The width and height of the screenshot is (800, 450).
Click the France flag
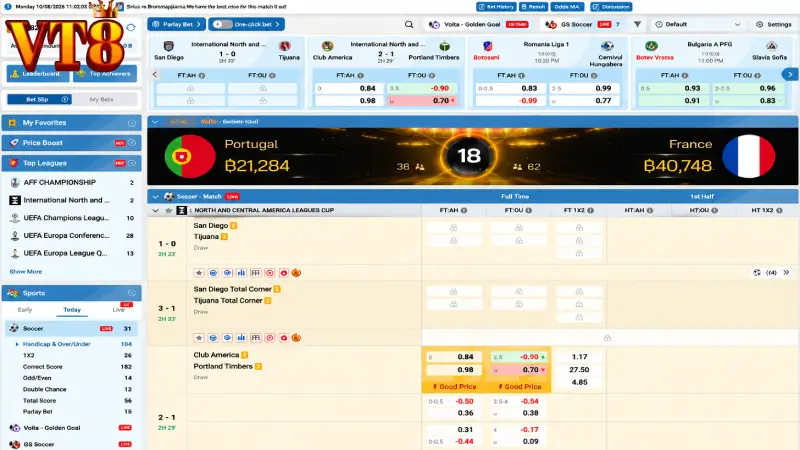coord(749,156)
